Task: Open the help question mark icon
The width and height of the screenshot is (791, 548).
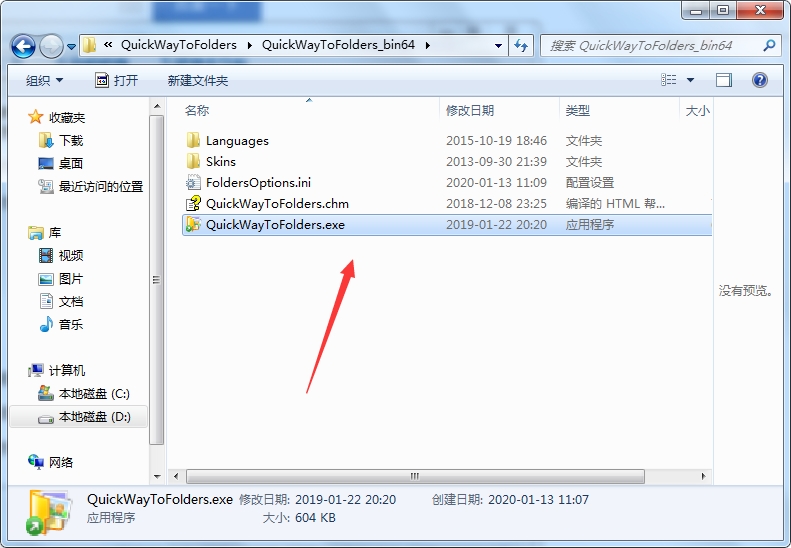Action: pos(760,80)
